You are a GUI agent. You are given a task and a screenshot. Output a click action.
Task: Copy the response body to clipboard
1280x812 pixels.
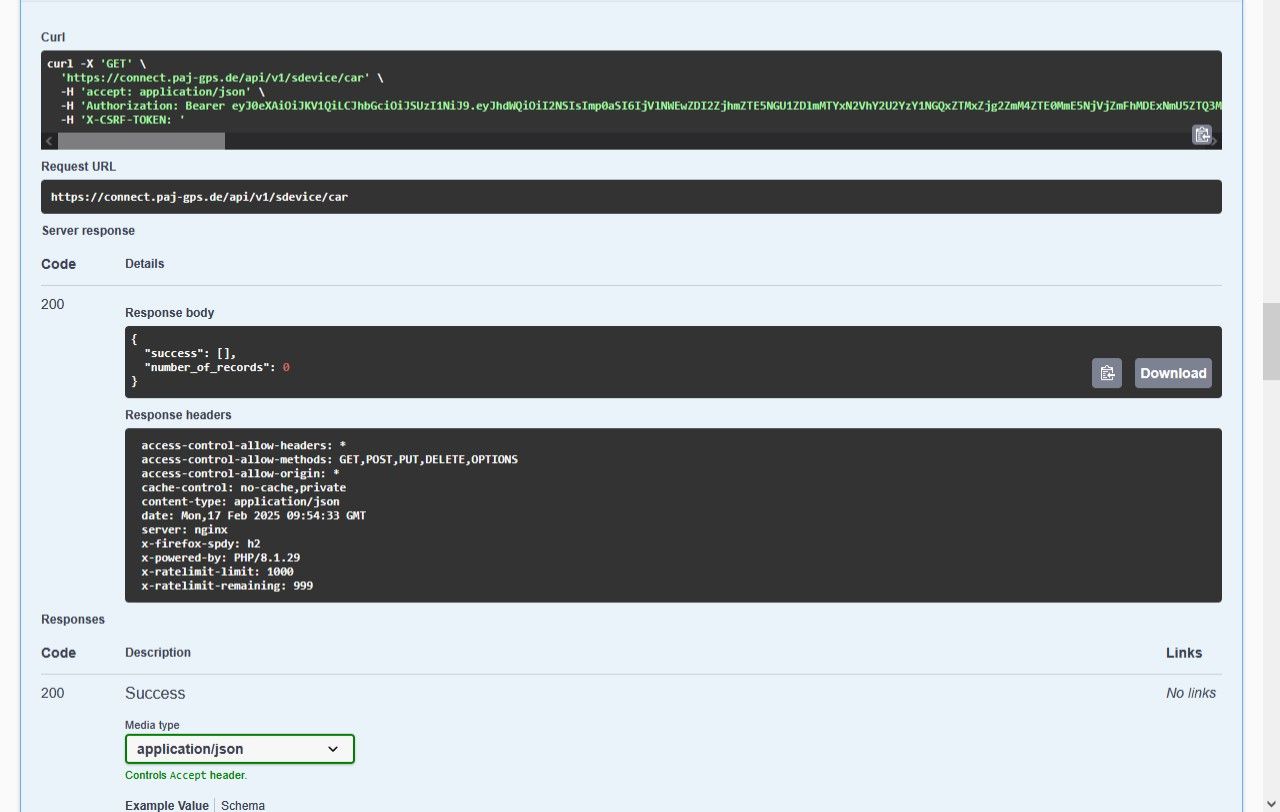point(1107,373)
